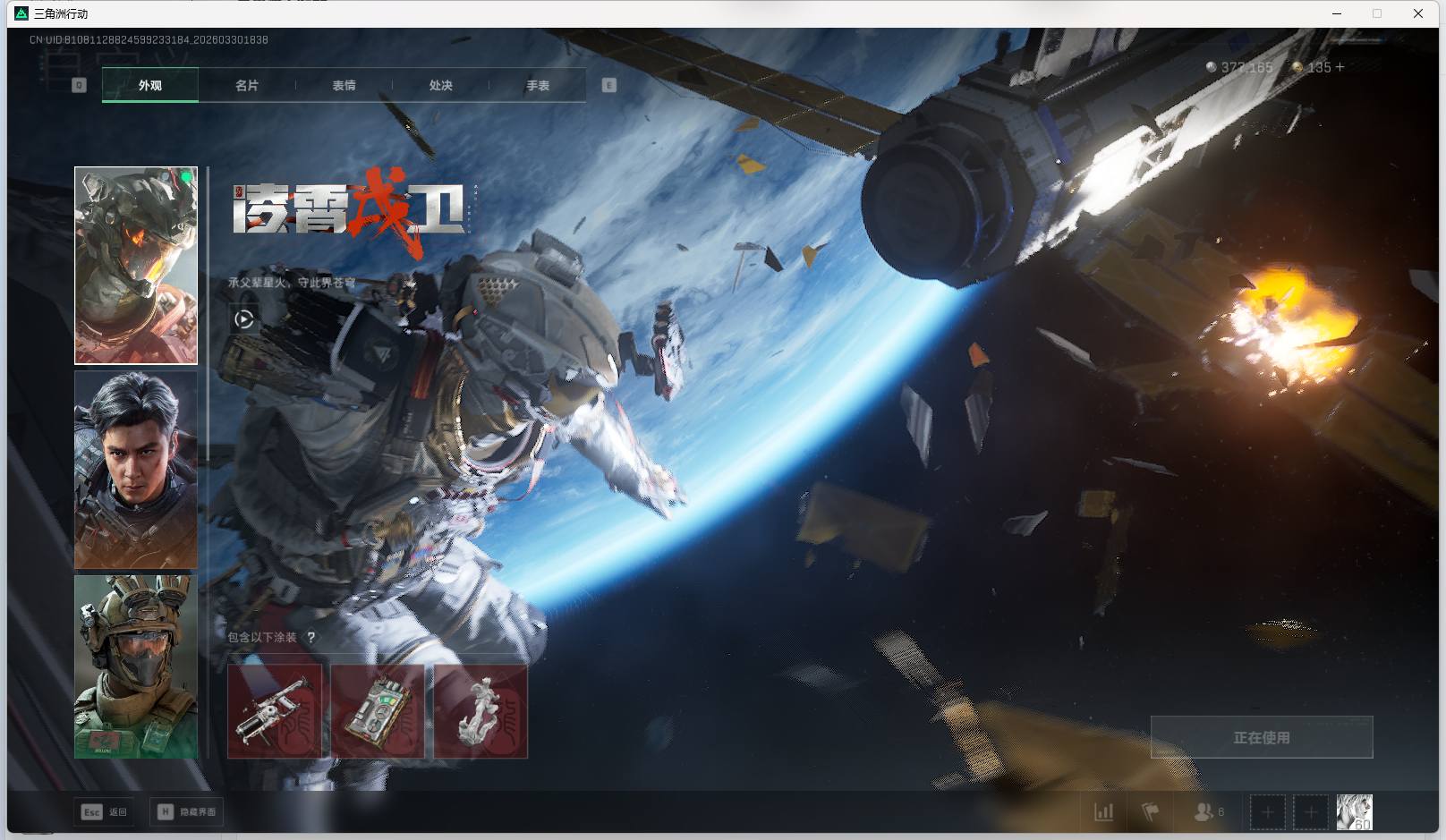Click the 正在使用 button
Viewport: 1446px width, 840px height.
[x=1262, y=737]
